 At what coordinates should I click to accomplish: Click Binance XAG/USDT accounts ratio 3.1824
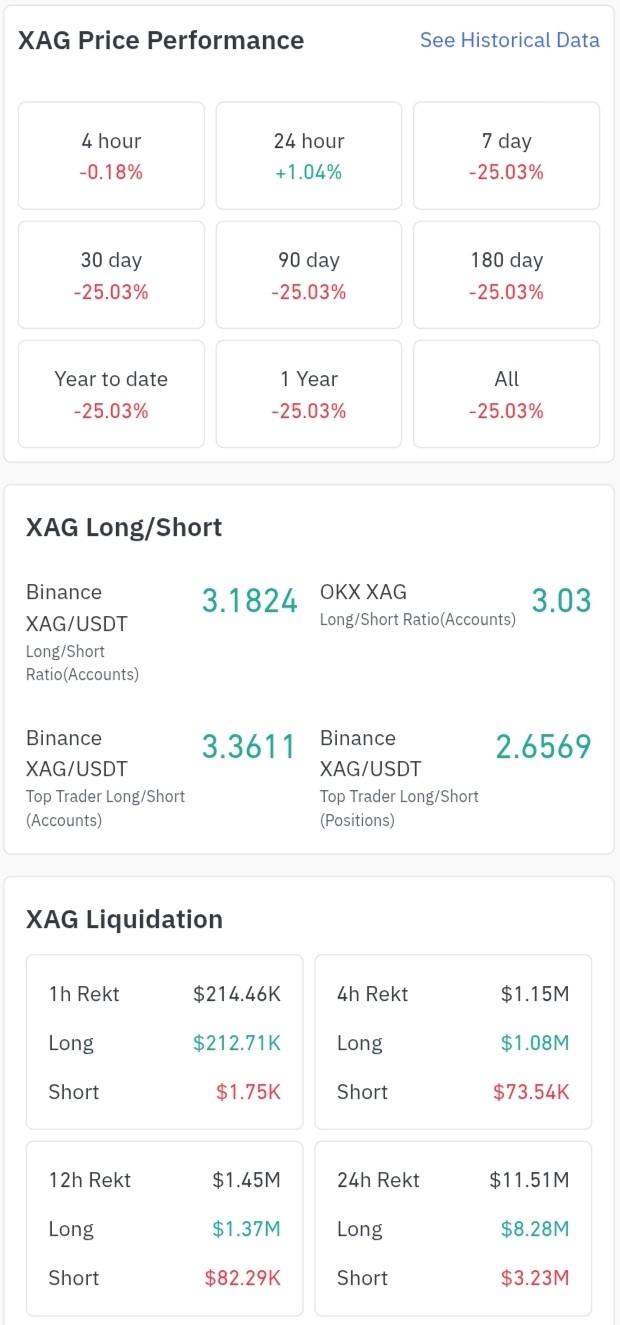[x=250, y=601]
